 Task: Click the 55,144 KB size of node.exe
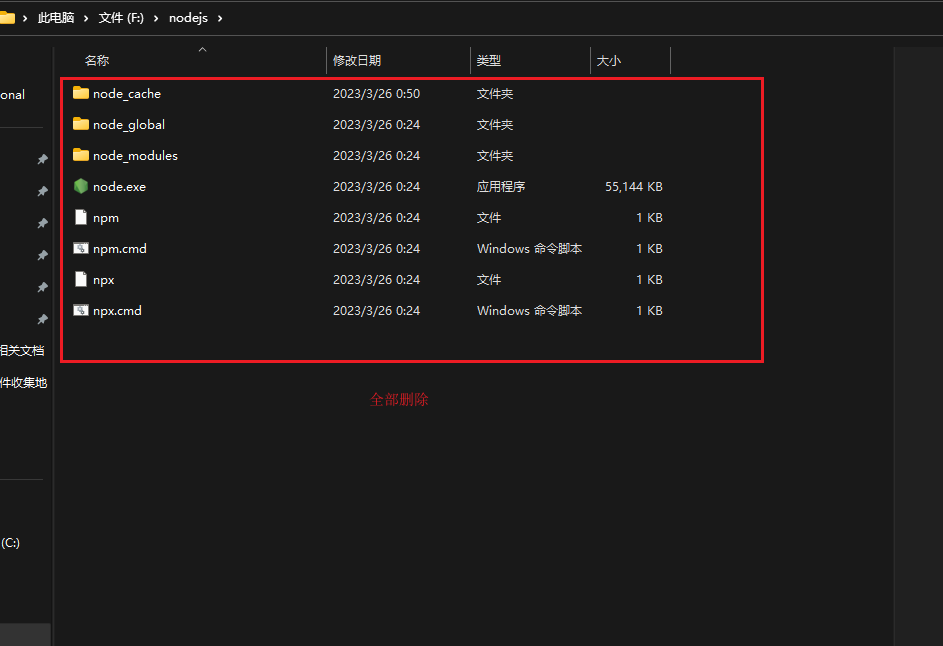[x=634, y=186]
